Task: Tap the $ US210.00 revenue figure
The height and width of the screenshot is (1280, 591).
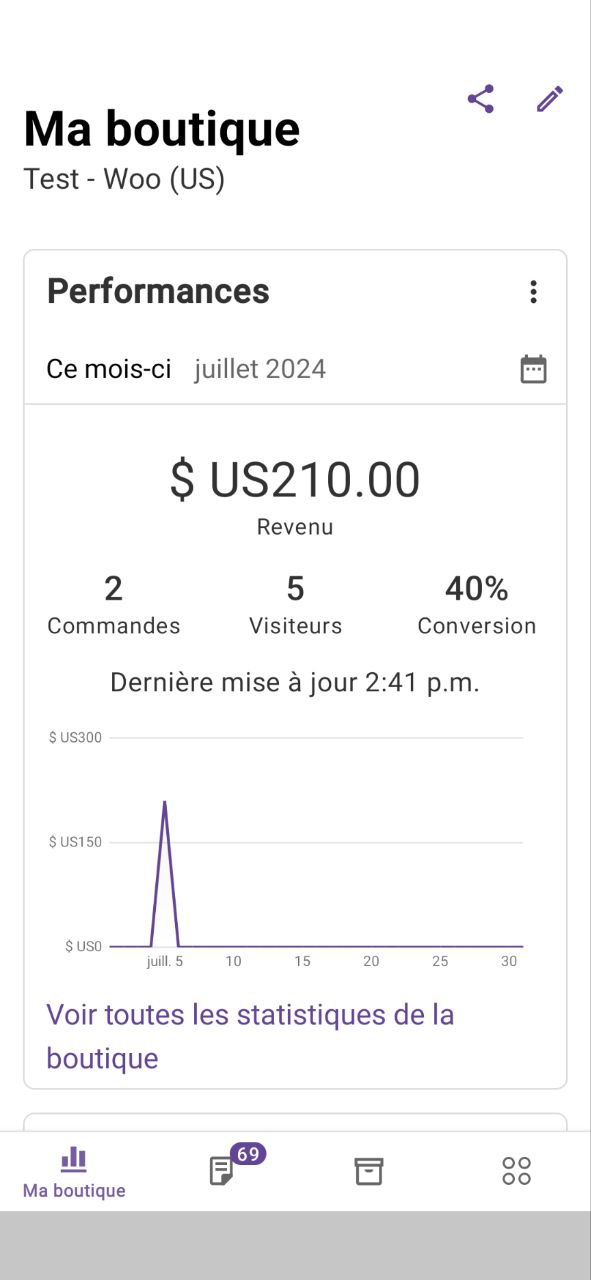Action: 295,480
